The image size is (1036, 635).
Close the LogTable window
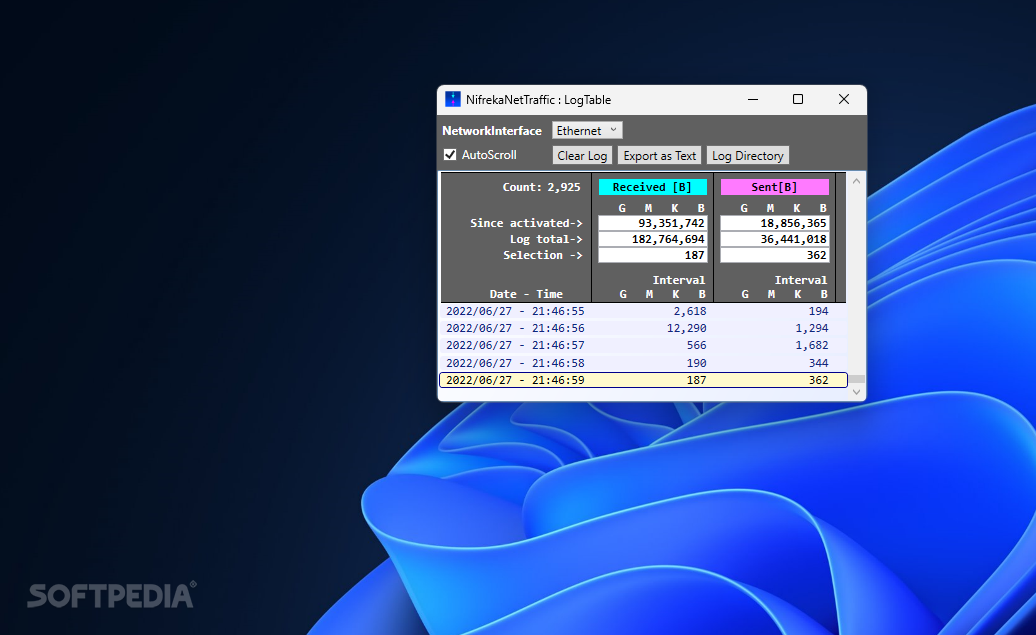click(x=844, y=99)
